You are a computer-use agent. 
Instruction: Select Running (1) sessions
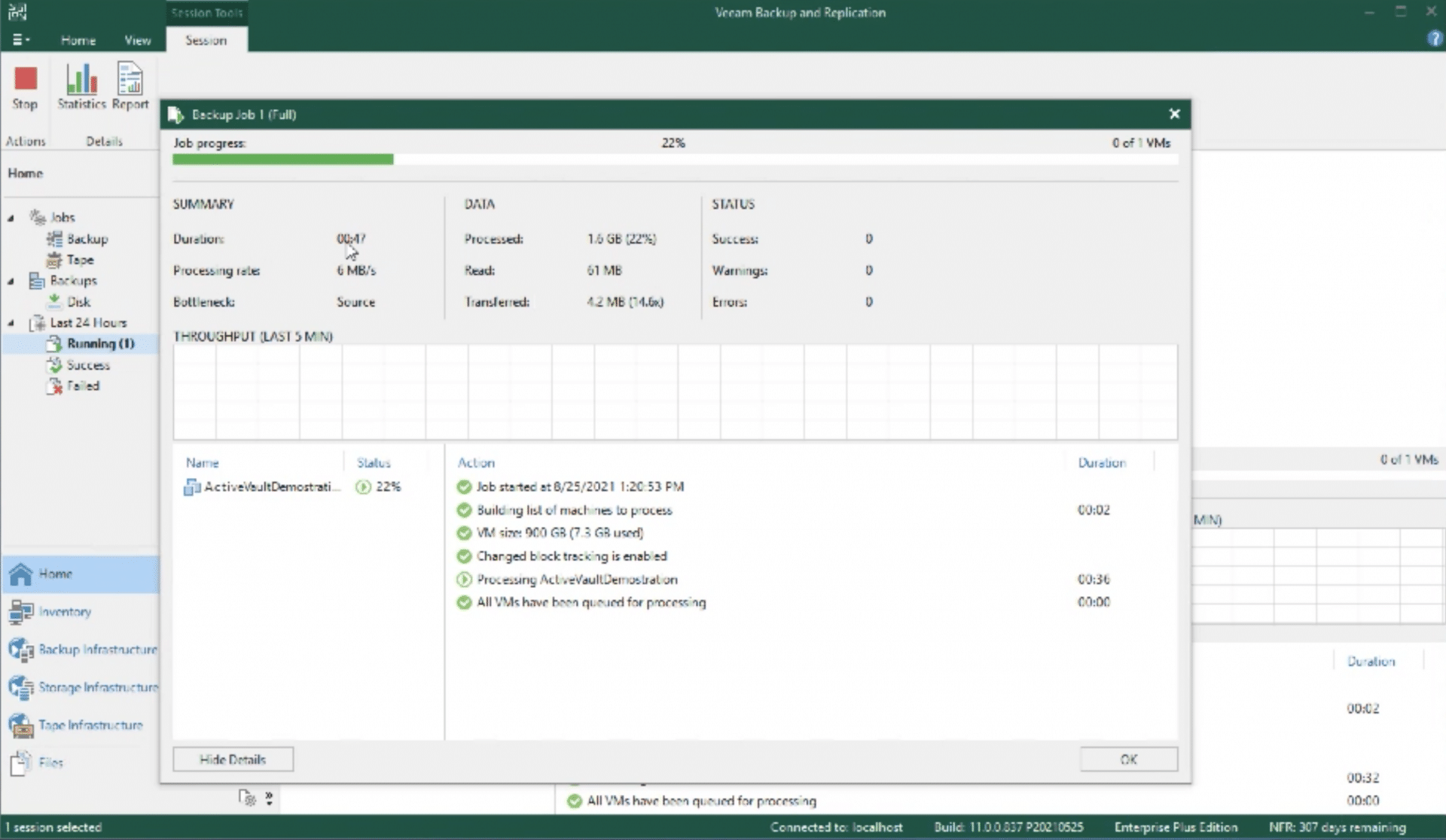point(90,344)
